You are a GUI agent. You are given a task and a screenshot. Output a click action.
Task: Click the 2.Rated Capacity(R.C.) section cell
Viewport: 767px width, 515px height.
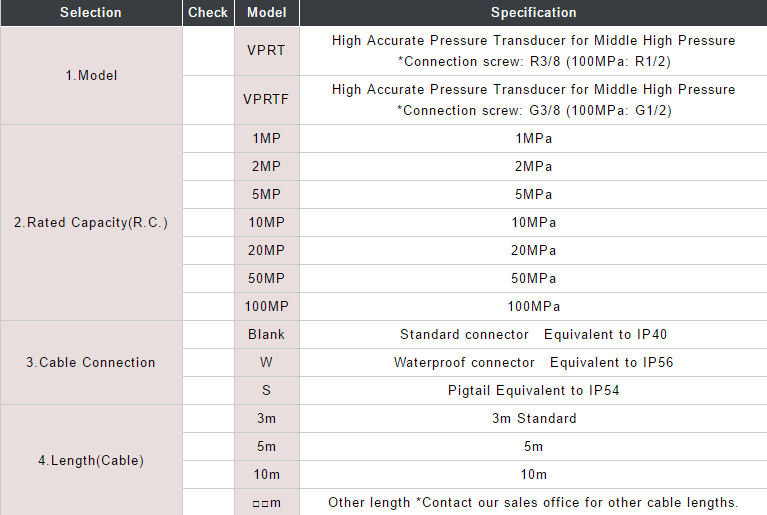pyautogui.click(x=91, y=223)
